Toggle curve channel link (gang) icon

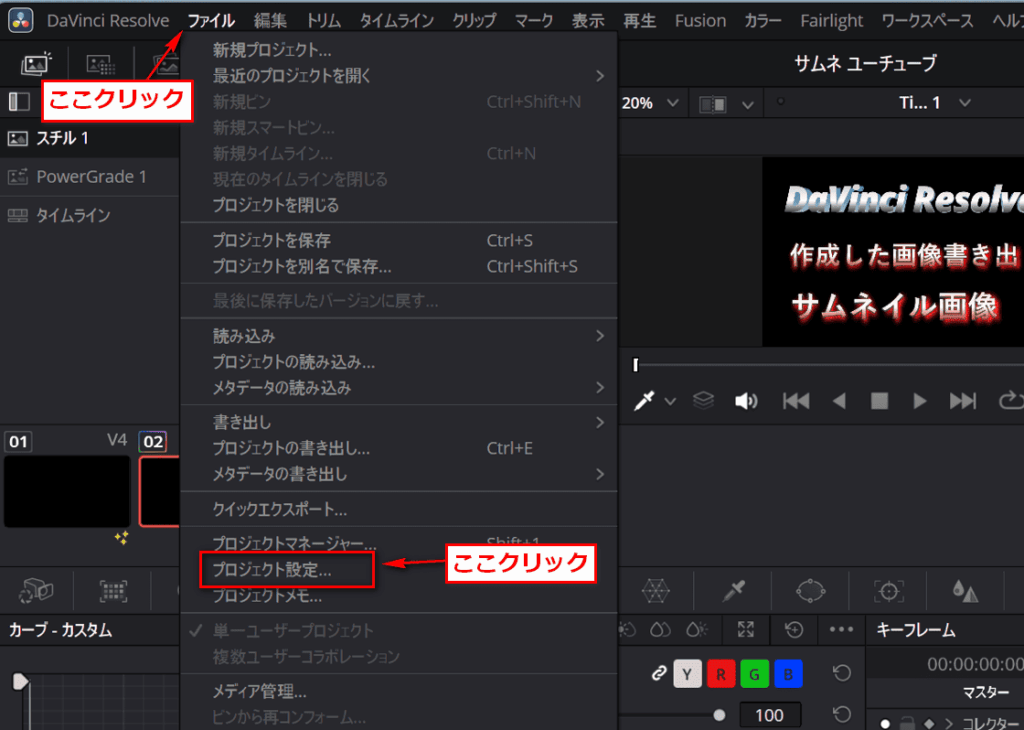point(659,673)
